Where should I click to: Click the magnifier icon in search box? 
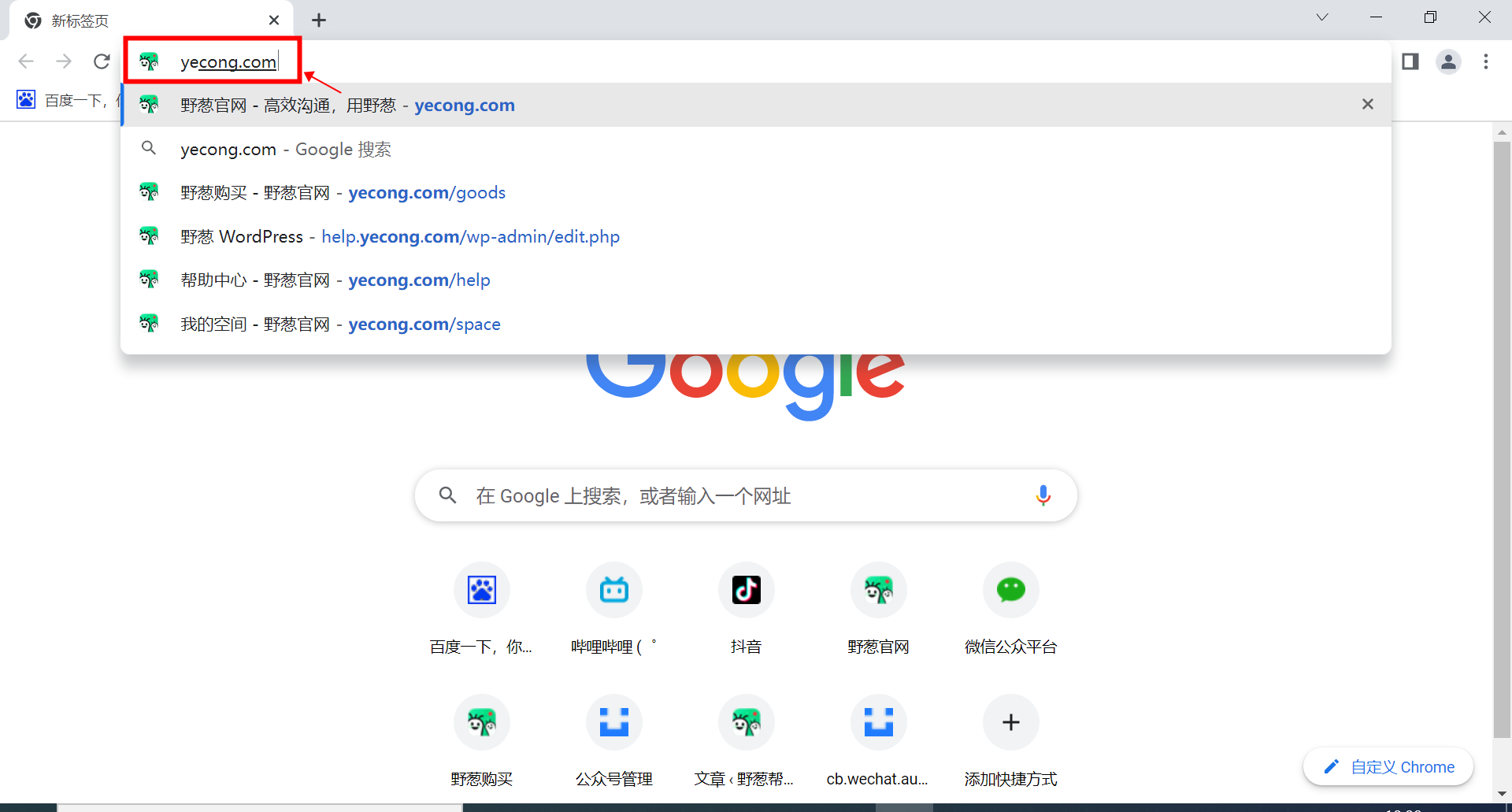(448, 495)
